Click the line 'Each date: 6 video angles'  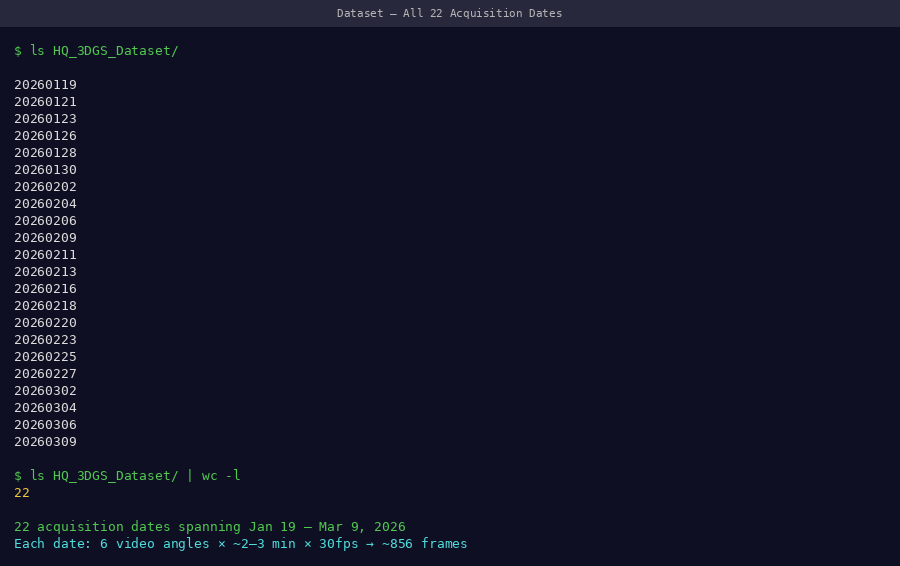(x=240, y=544)
